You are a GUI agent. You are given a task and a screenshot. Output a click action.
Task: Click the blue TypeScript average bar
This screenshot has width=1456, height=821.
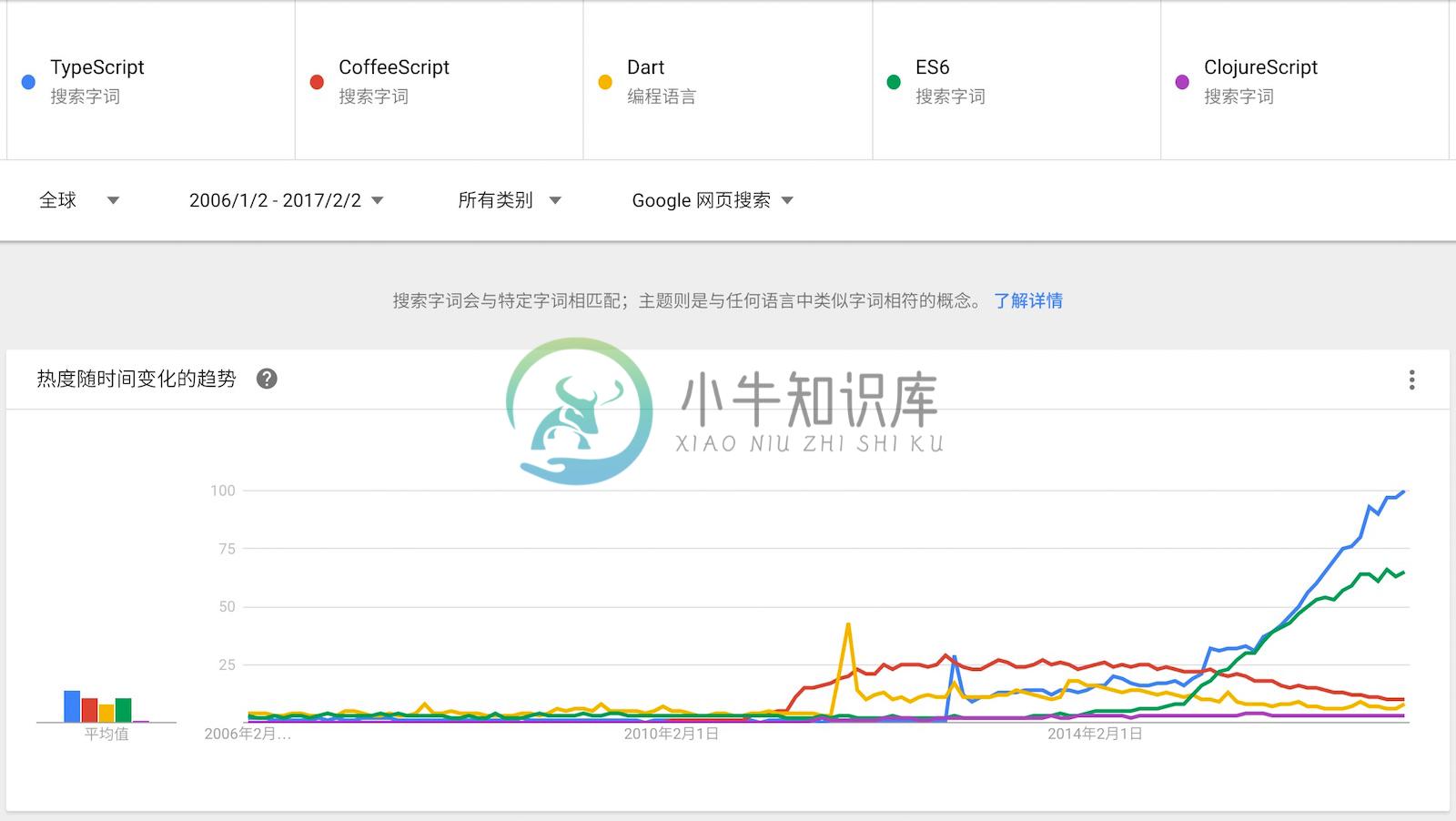72,706
